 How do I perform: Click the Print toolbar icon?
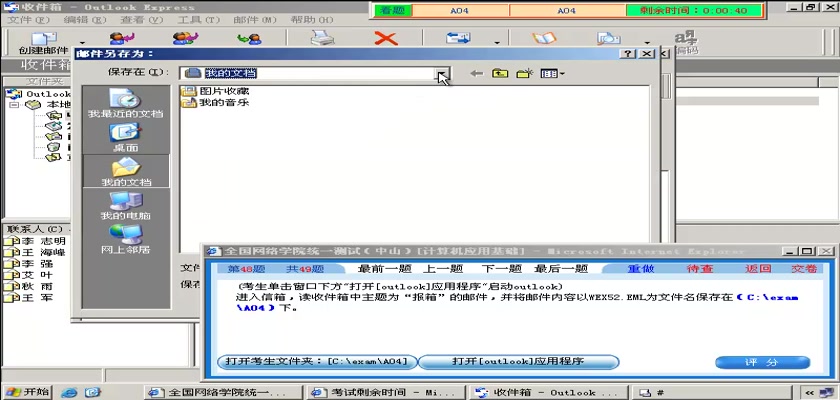[x=322, y=39]
